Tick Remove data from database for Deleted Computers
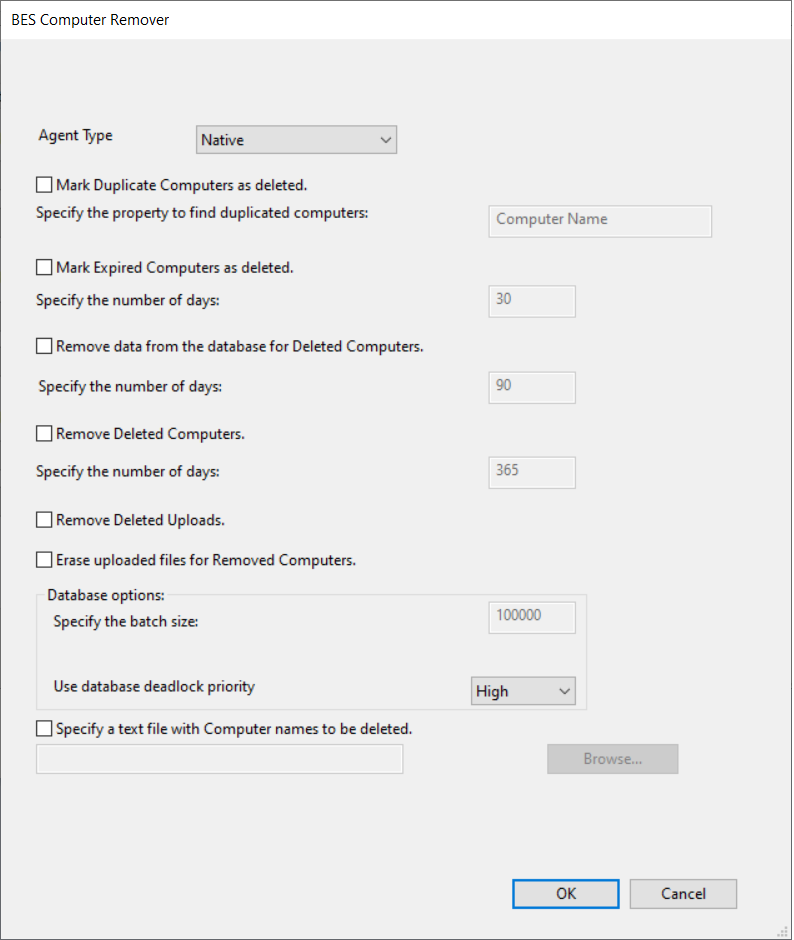The image size is (794, 940). pos(44,347)
